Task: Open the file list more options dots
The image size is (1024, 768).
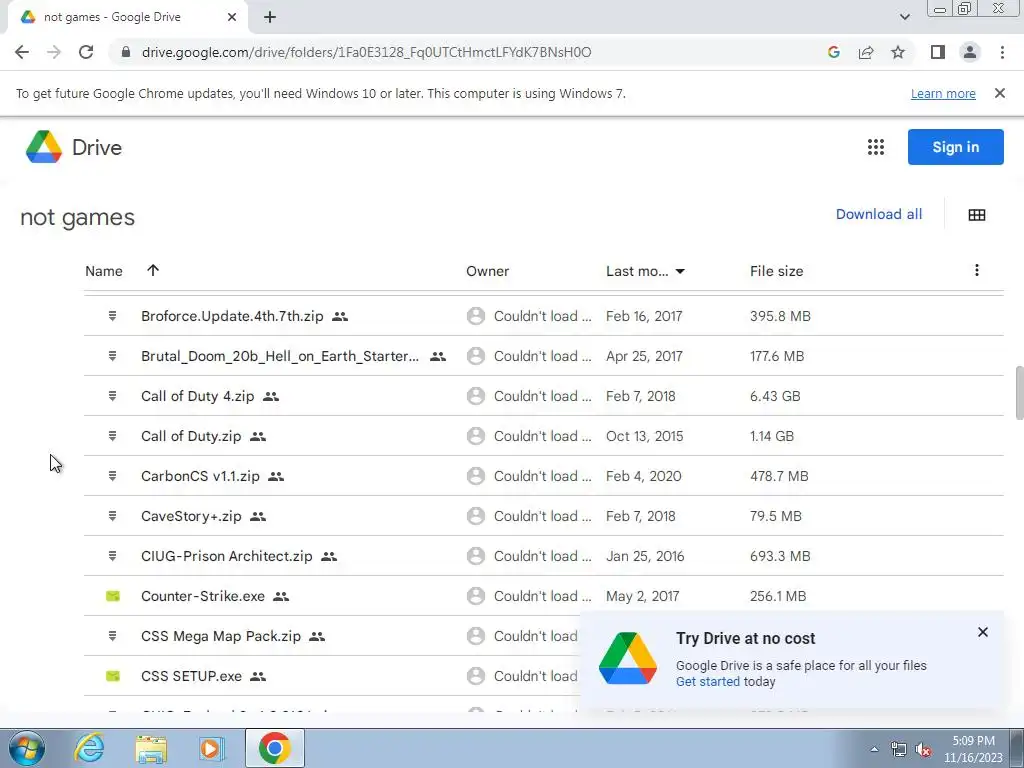Action: pos(976,270)
